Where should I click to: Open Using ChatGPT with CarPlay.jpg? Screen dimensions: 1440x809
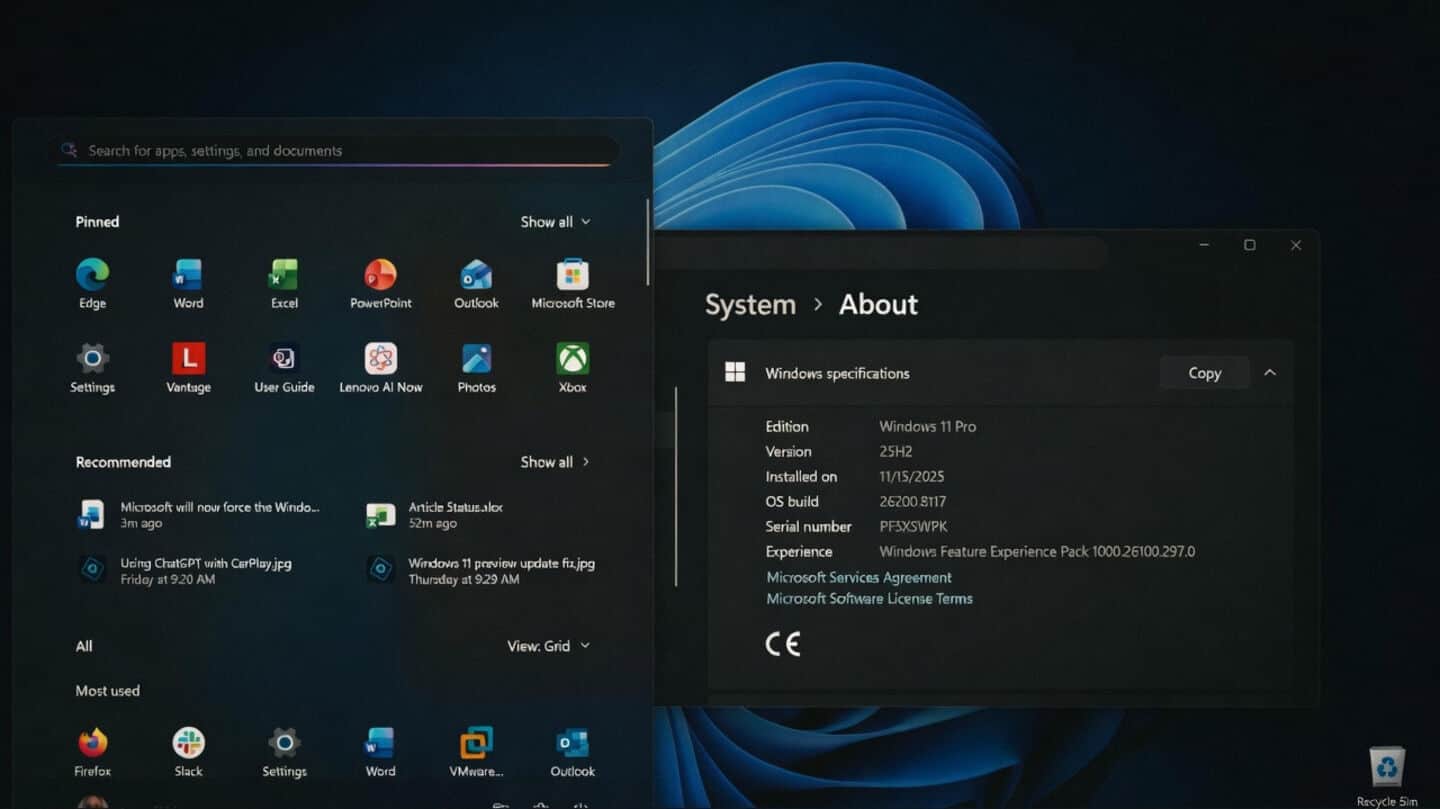[186, 571]
